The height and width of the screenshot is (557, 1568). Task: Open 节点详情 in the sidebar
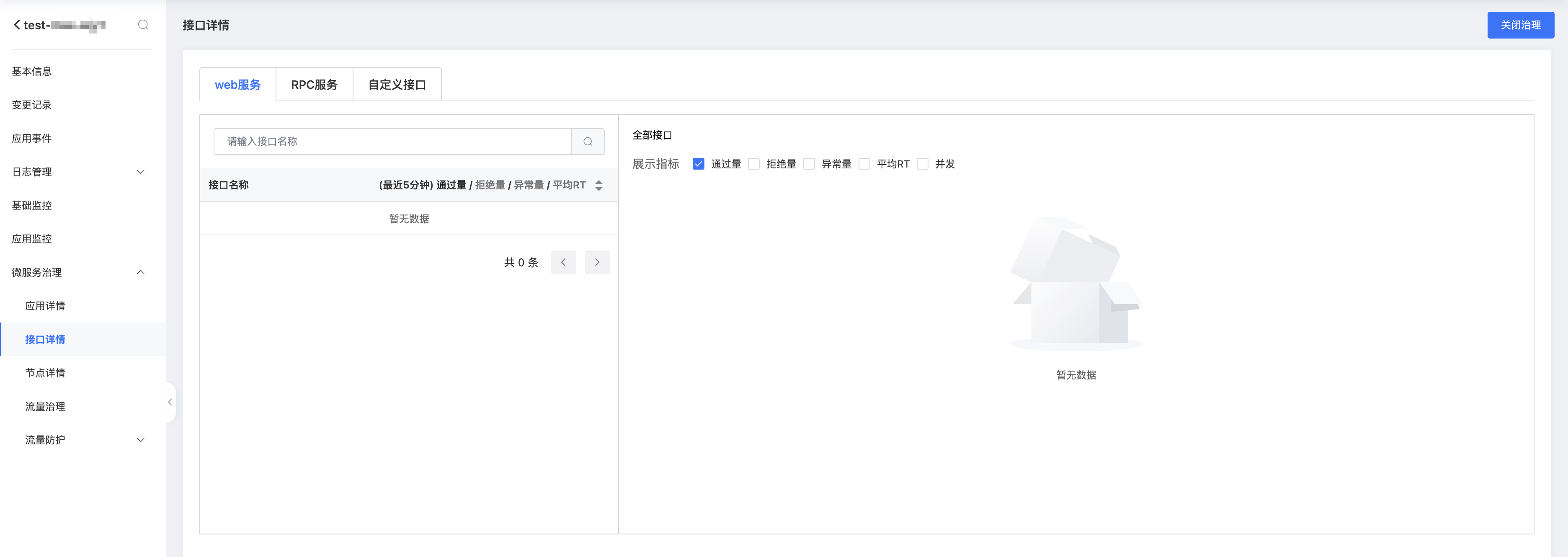pos(45,373)
